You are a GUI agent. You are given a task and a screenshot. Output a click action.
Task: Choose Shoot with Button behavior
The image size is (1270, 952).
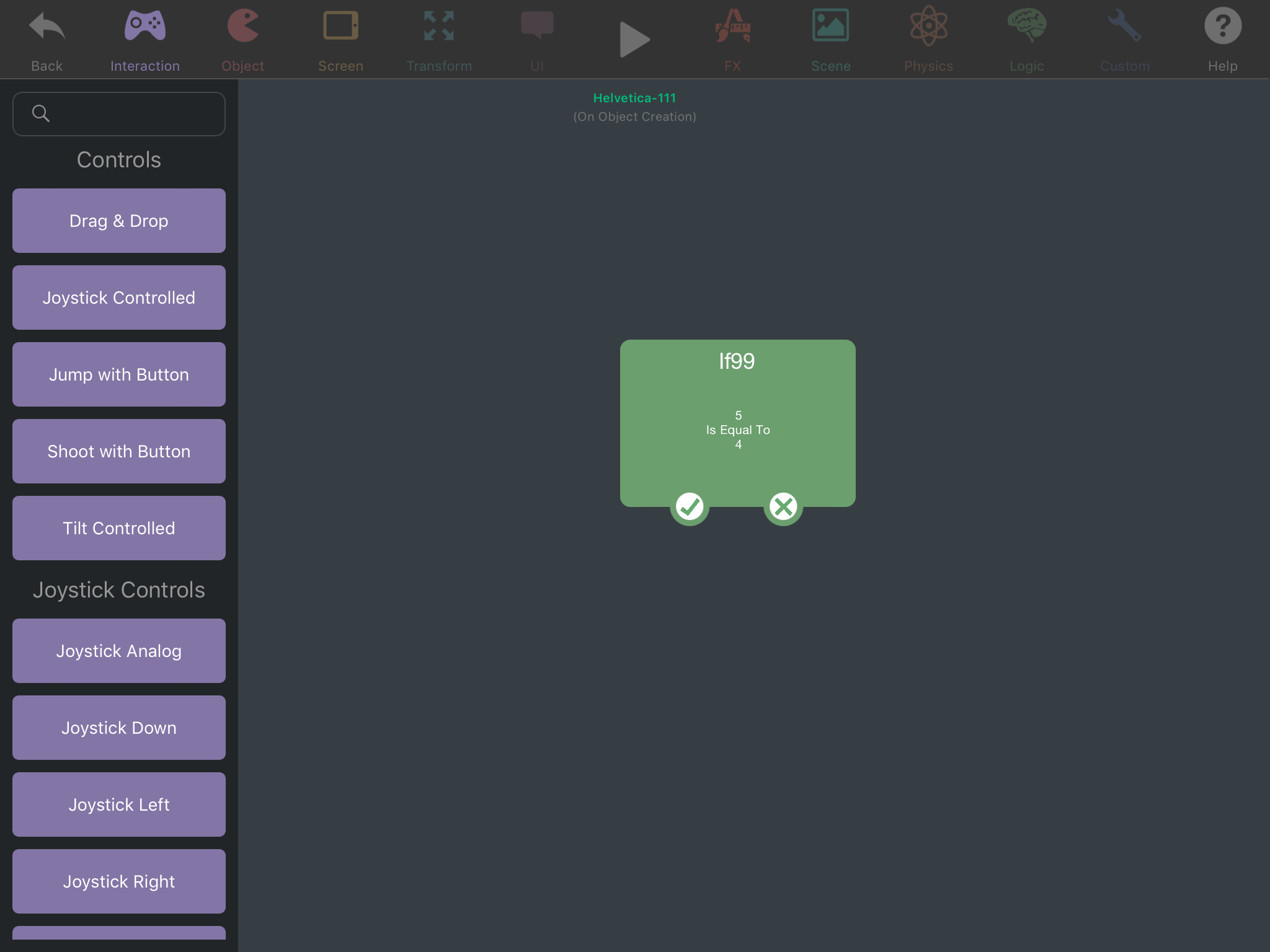coord(119,451)
